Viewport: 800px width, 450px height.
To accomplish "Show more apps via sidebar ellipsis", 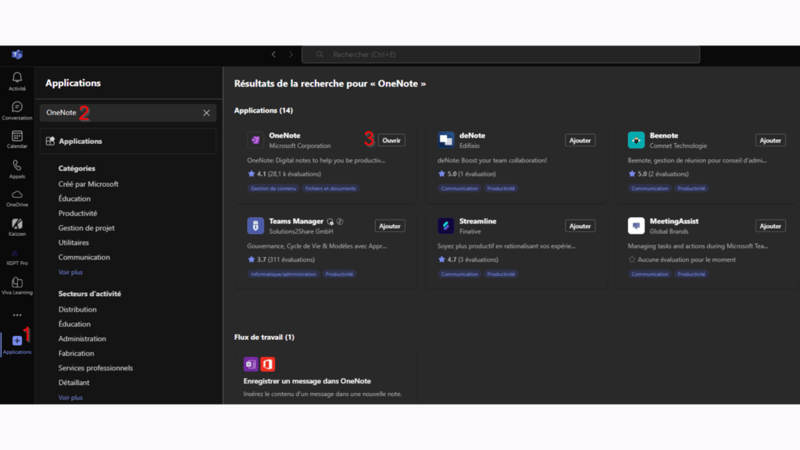I will [17, 315].
